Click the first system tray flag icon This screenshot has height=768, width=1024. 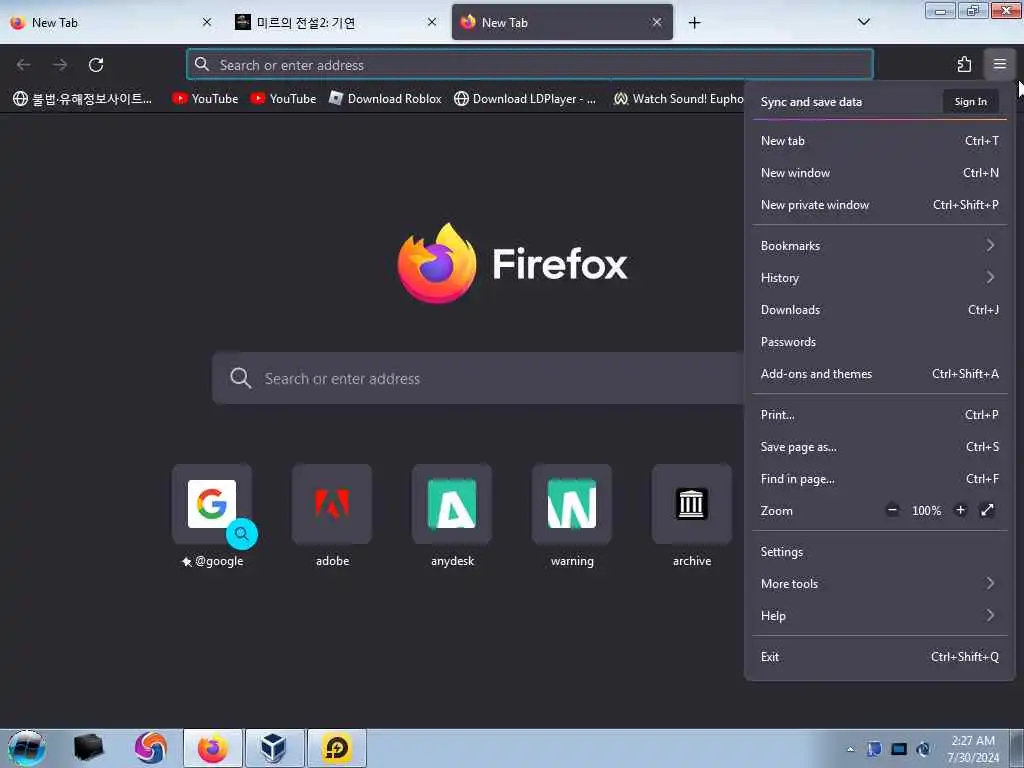pyautogui.click(x=874, y=749)
